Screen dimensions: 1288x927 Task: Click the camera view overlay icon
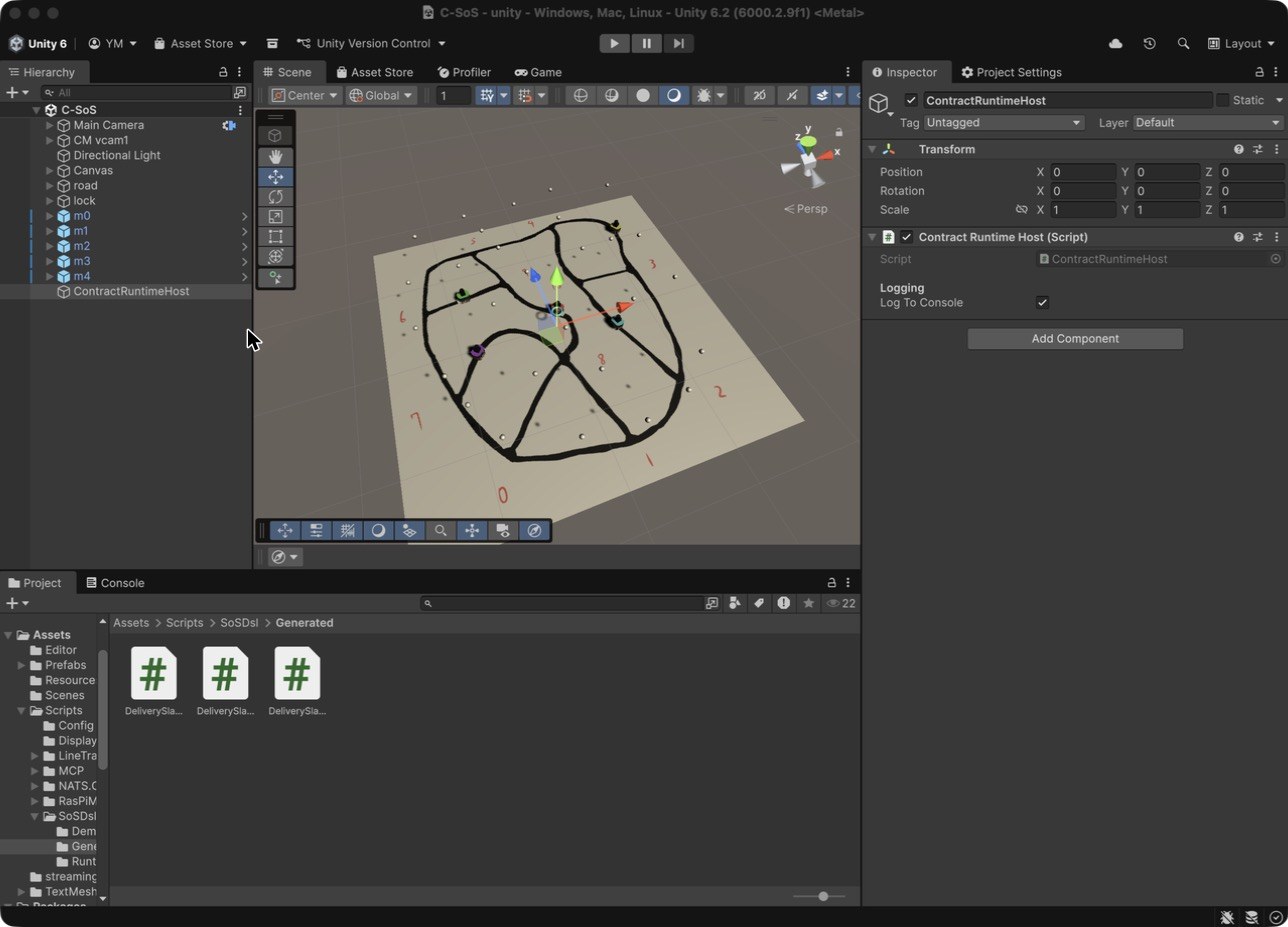tap(503, 531)
